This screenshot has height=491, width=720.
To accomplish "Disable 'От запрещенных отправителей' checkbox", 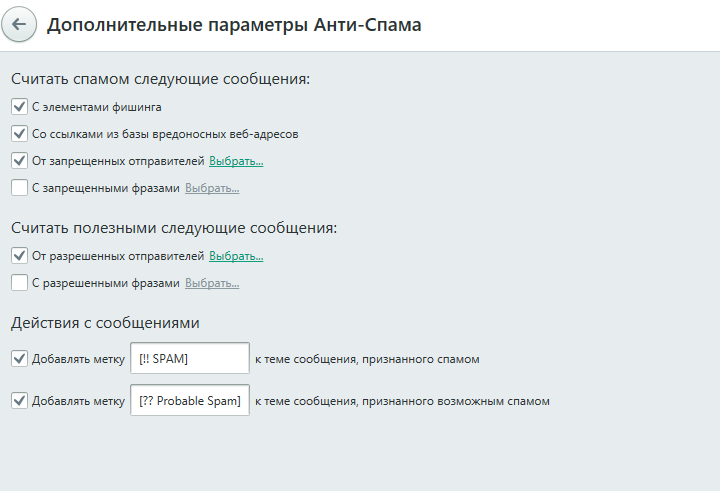I will 20,160.
